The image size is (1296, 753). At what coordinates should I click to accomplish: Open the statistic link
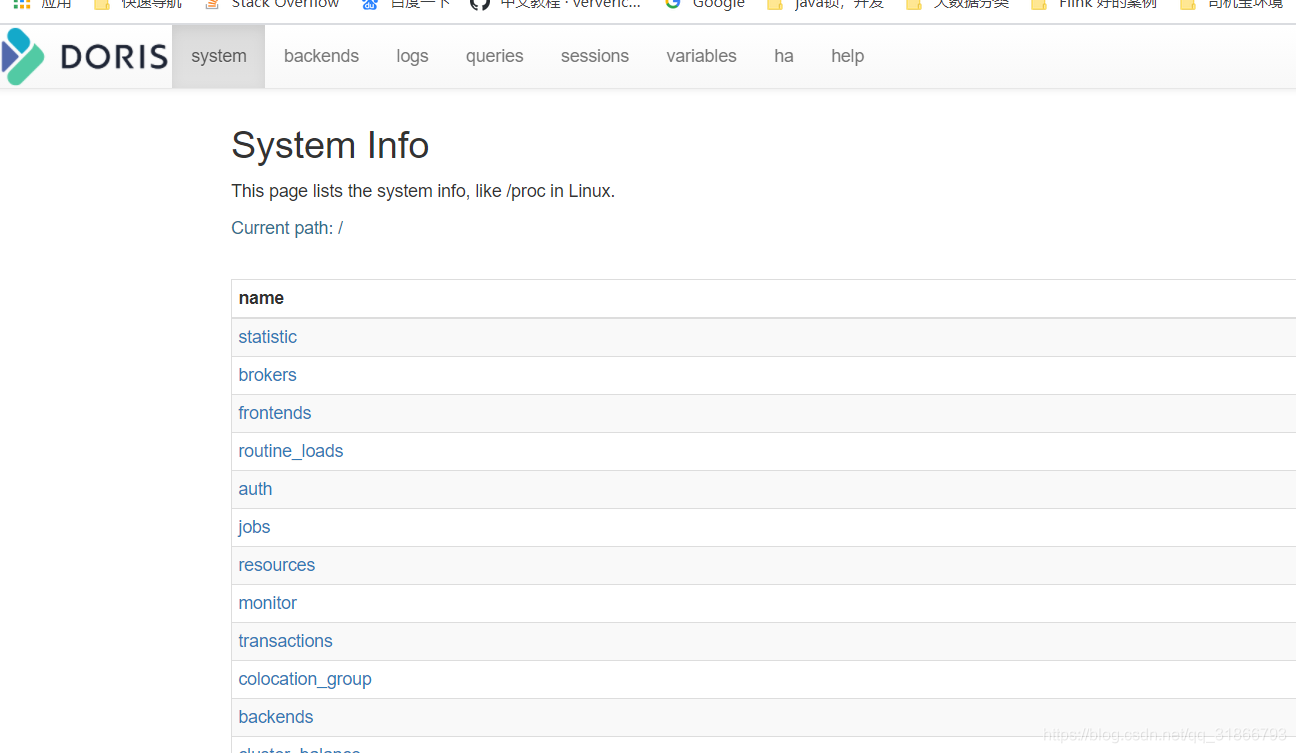(267, 337)
